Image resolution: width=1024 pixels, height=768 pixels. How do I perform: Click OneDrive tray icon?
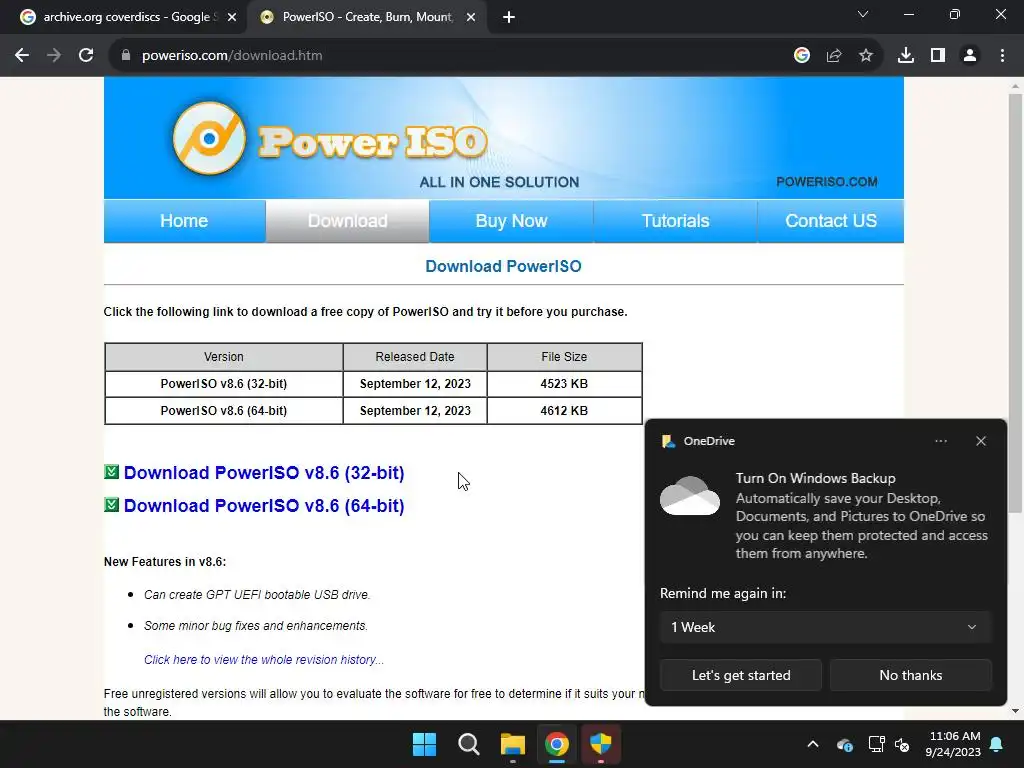coord(844,744)
